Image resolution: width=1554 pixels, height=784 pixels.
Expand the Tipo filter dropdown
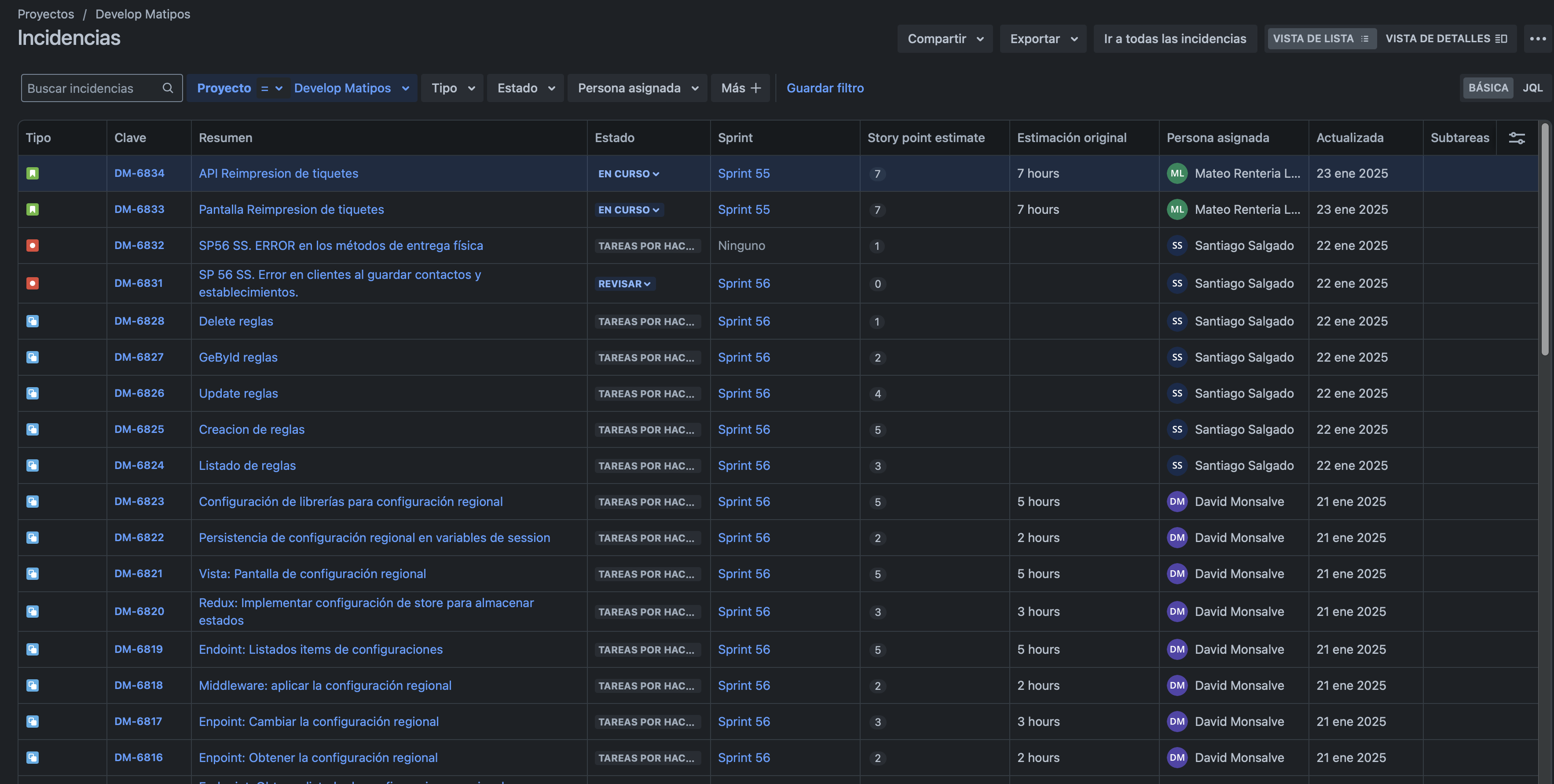pyautogui.click(x=452, y=88)
